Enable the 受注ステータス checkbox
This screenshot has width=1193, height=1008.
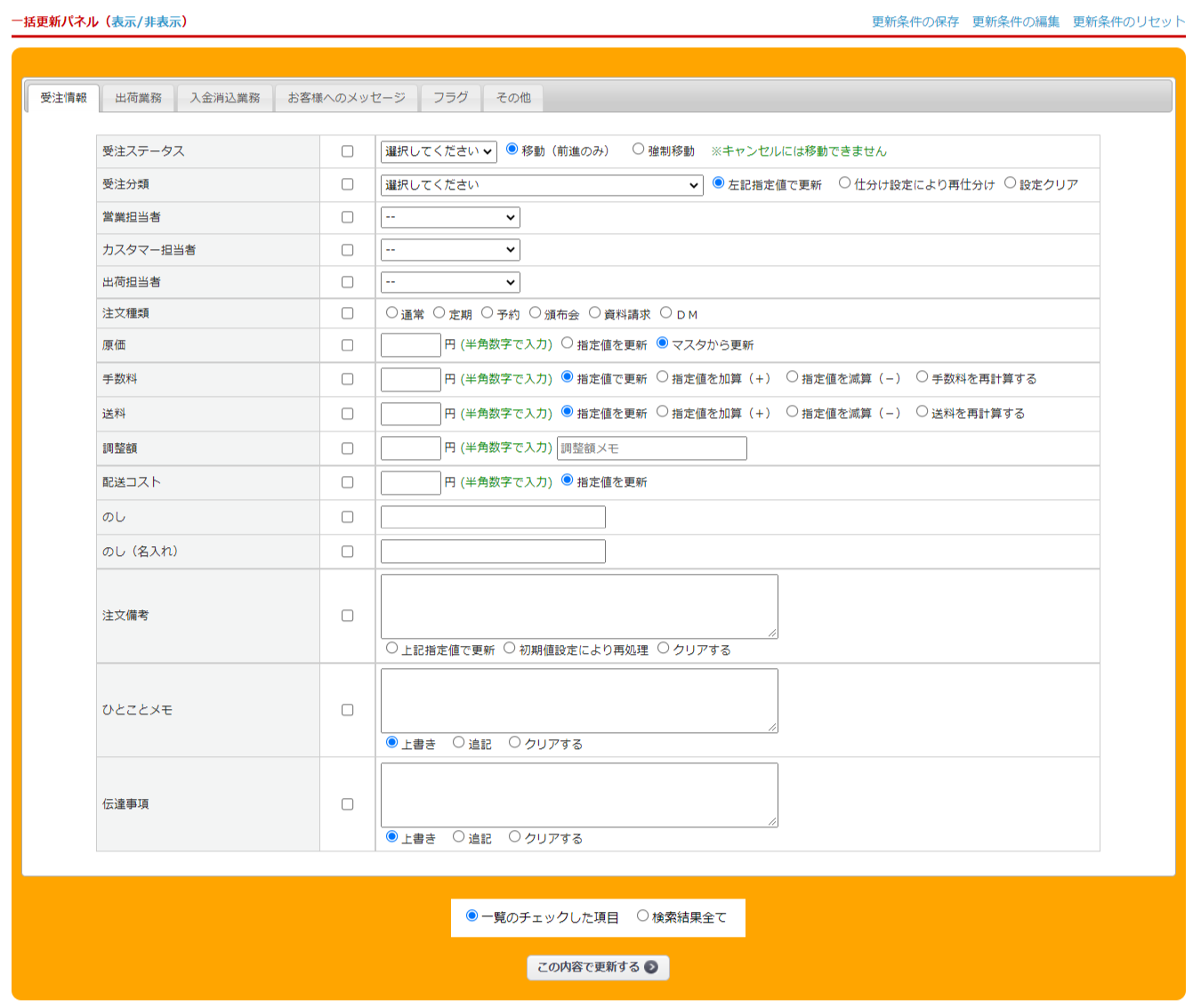pos(348,151)
